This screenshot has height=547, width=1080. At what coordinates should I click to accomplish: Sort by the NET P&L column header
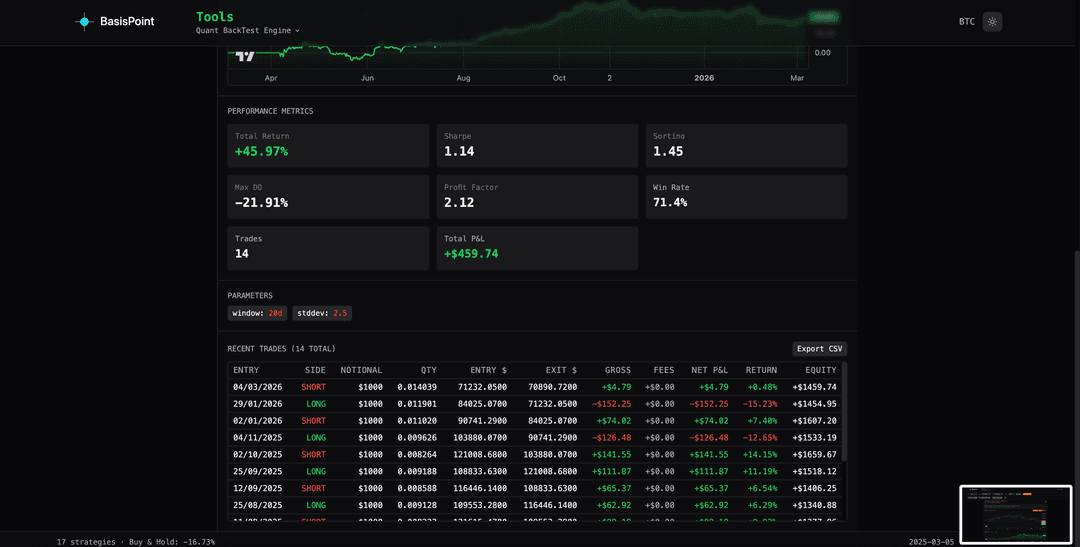(709, 370)
